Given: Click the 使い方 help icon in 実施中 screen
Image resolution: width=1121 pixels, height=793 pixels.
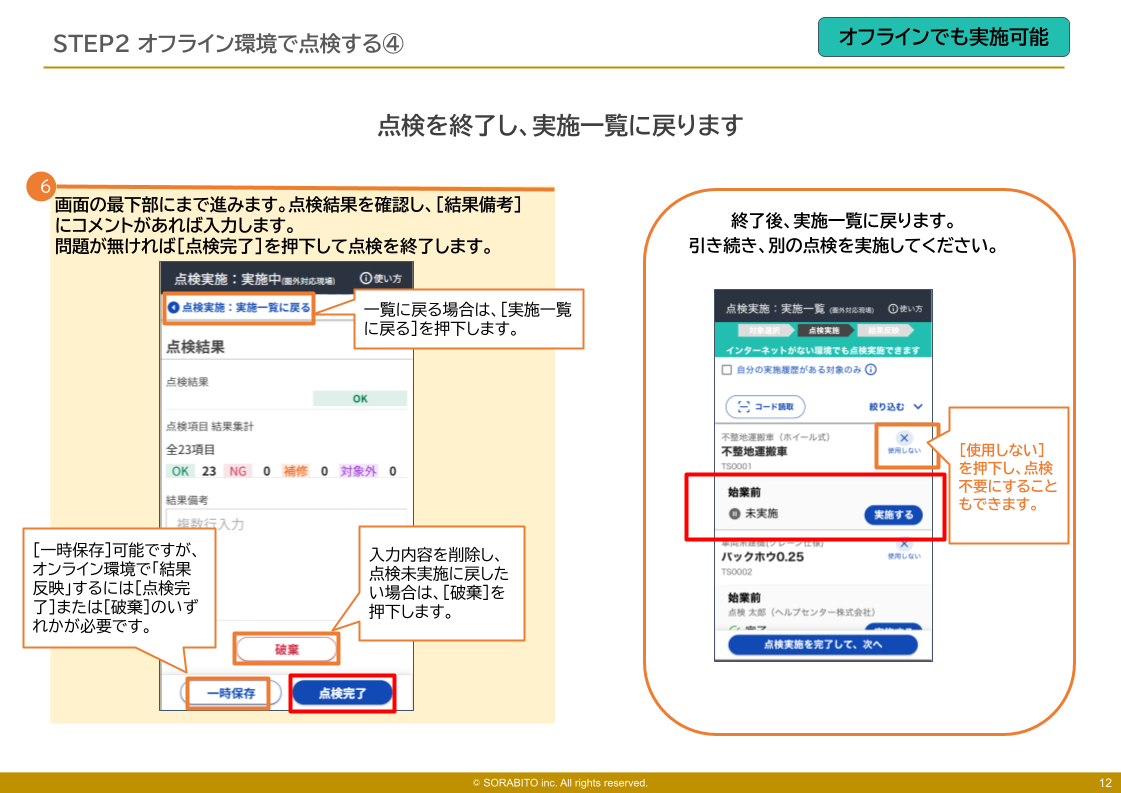Looking at the screenshot, I should tap(365, 279).
